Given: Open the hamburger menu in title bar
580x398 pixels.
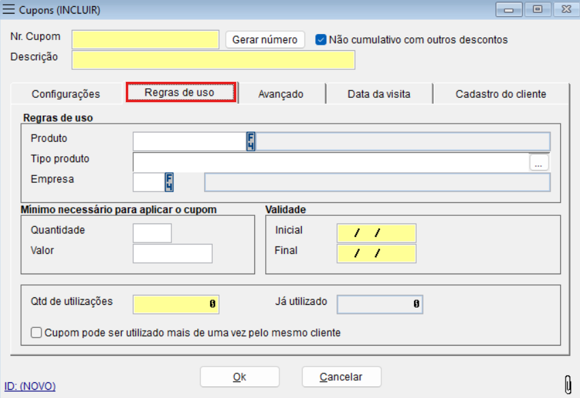Looking at the screenshot, I should click(9, 9).
